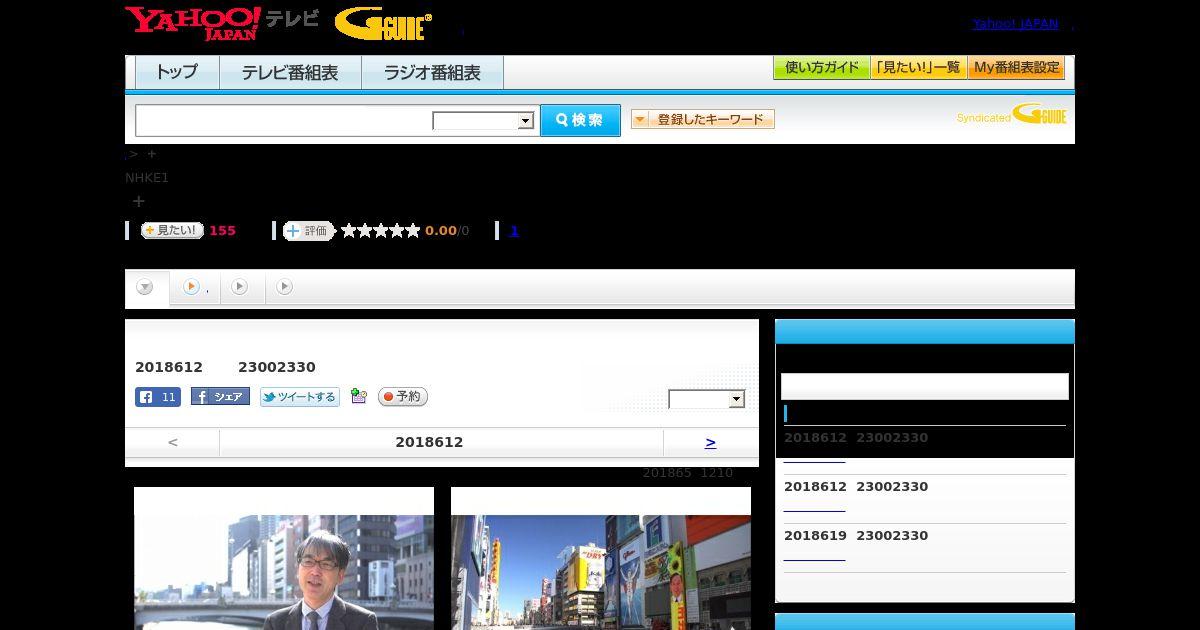Click the previous date arrow <

coord(173,442)
